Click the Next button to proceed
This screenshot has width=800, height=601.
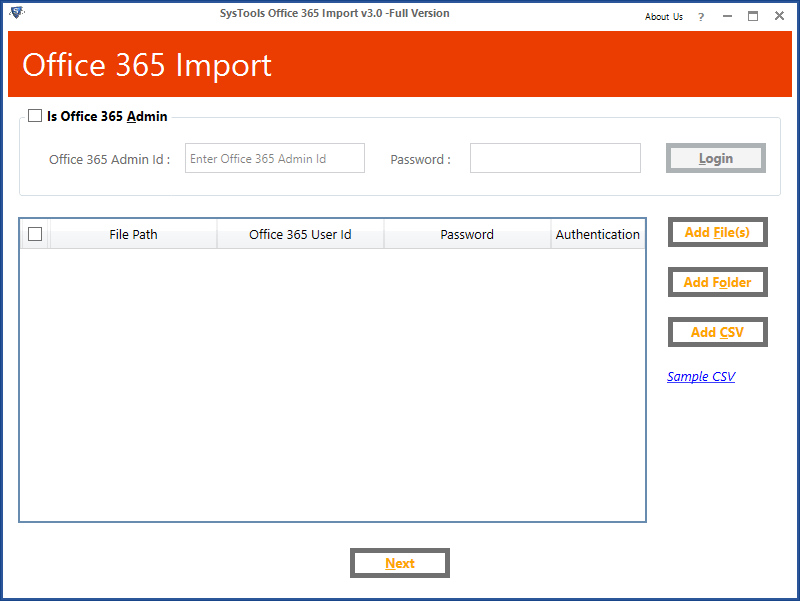pyautogui.click(x=399, y=562)
